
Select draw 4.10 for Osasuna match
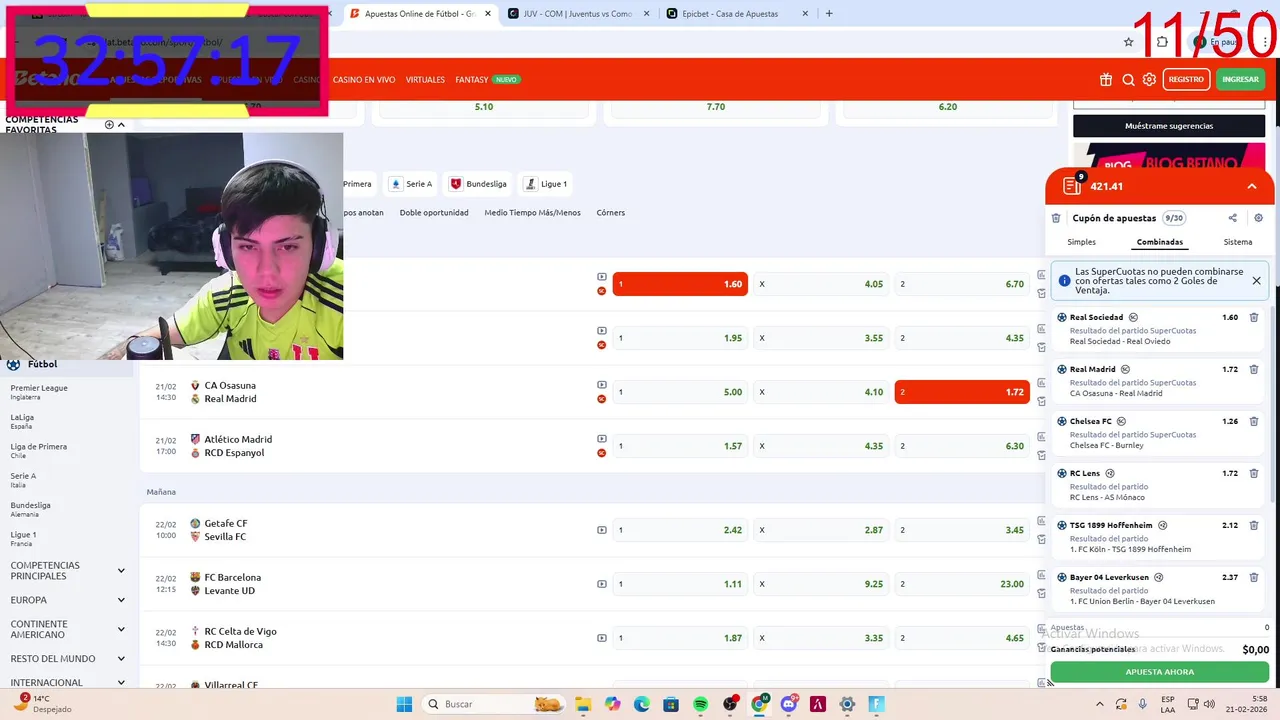click(821, 392)
